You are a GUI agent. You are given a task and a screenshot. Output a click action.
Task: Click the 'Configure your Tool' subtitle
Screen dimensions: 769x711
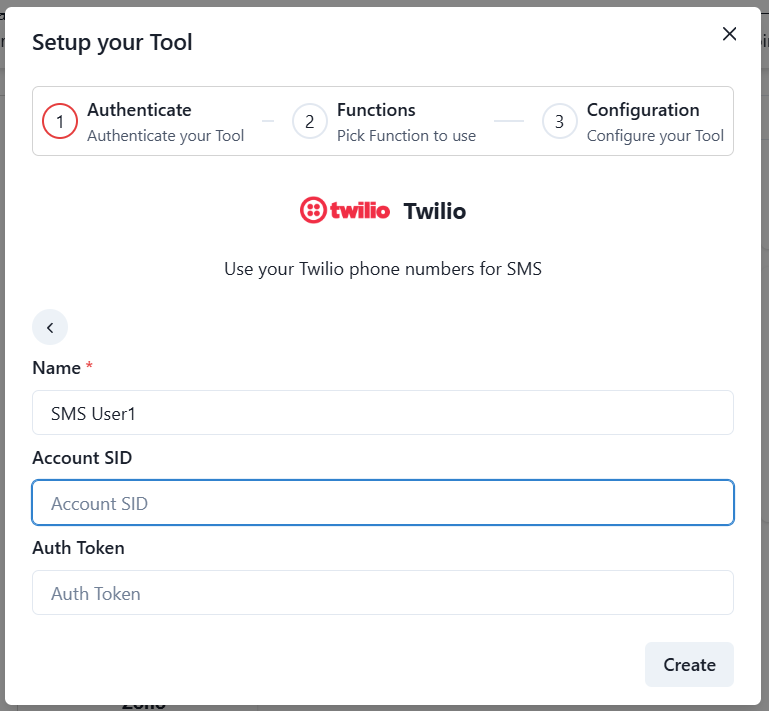[655, 136]
